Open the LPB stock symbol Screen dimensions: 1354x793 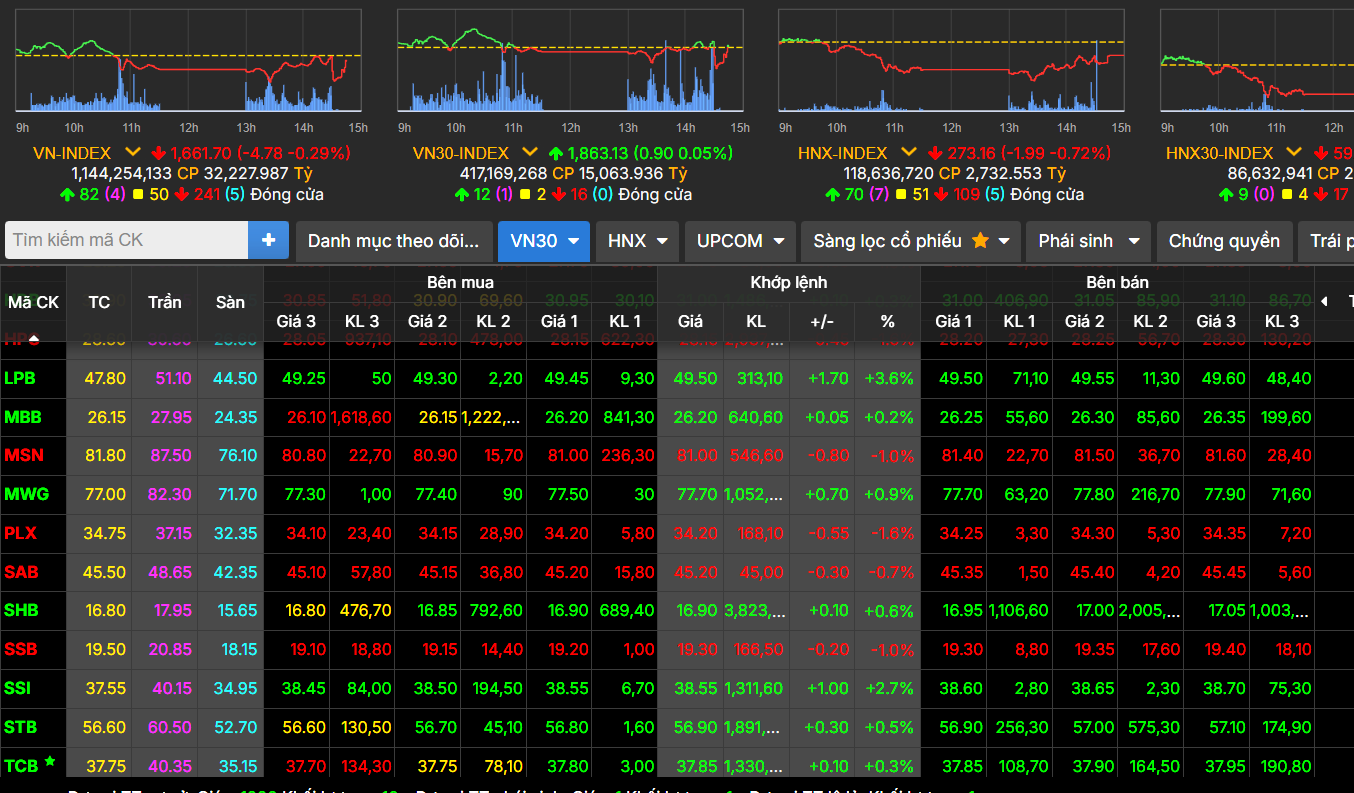pyautogui.click(x=20, y=378)
